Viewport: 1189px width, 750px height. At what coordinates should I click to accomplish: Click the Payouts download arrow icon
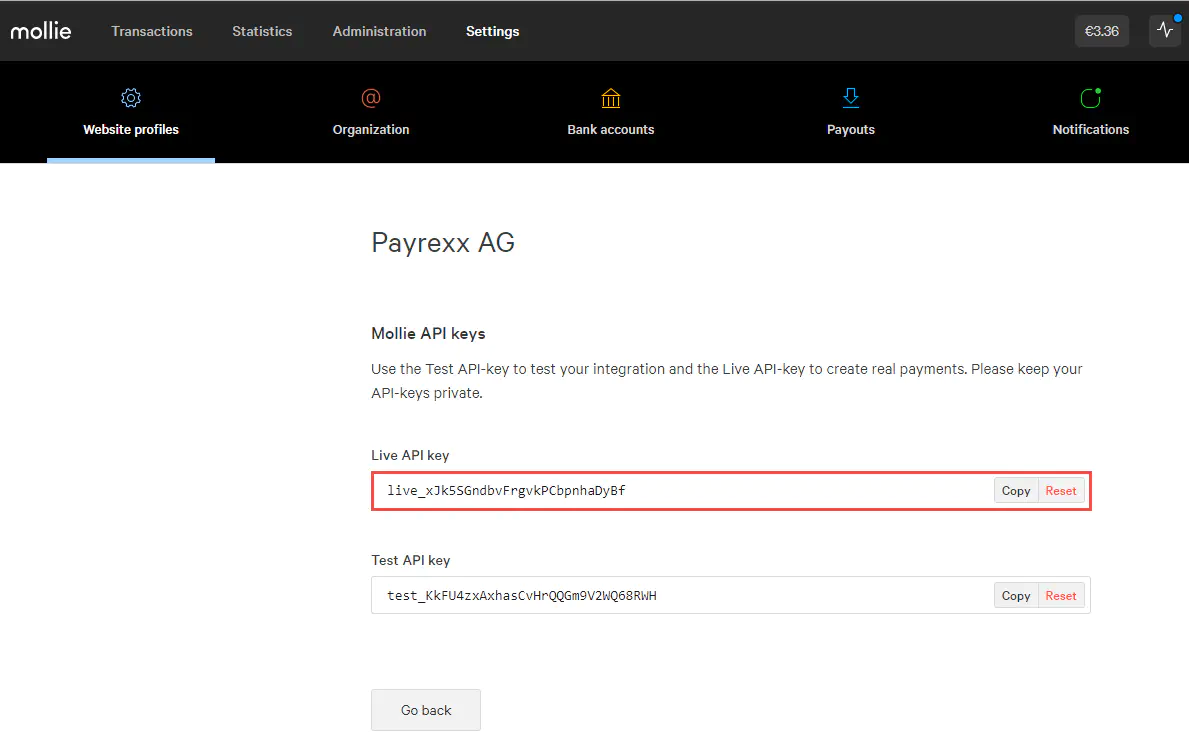[x=851, y=97]
